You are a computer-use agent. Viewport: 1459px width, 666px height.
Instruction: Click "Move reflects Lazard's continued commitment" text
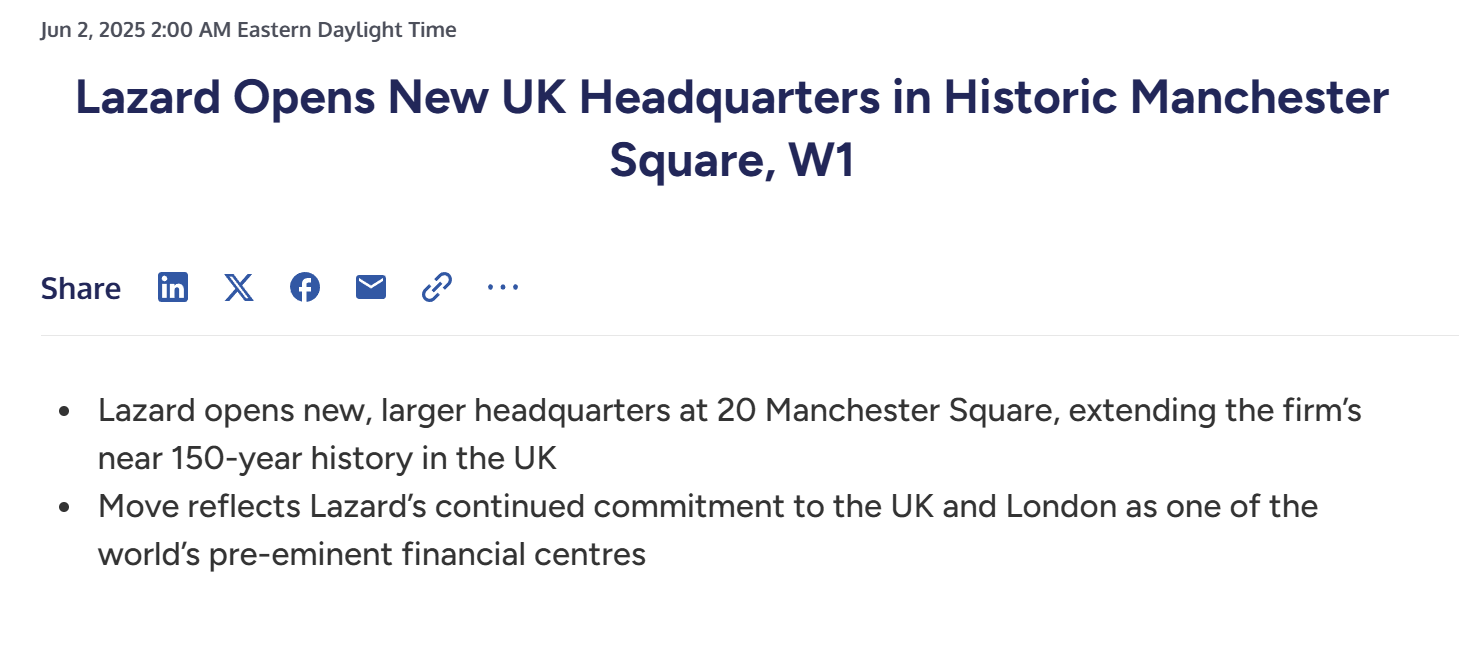(x=420, y=507)
